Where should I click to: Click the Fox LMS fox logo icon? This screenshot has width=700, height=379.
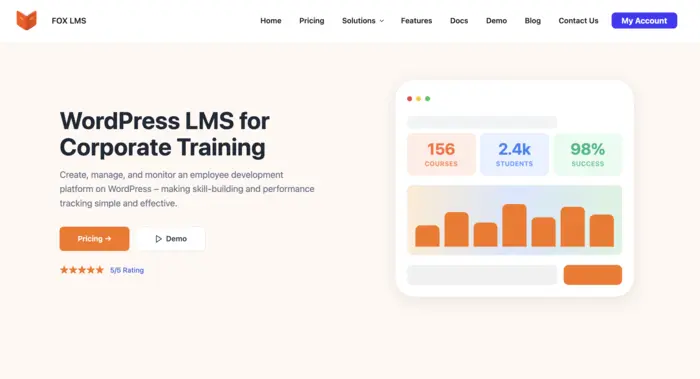click(x=26, y=21)
